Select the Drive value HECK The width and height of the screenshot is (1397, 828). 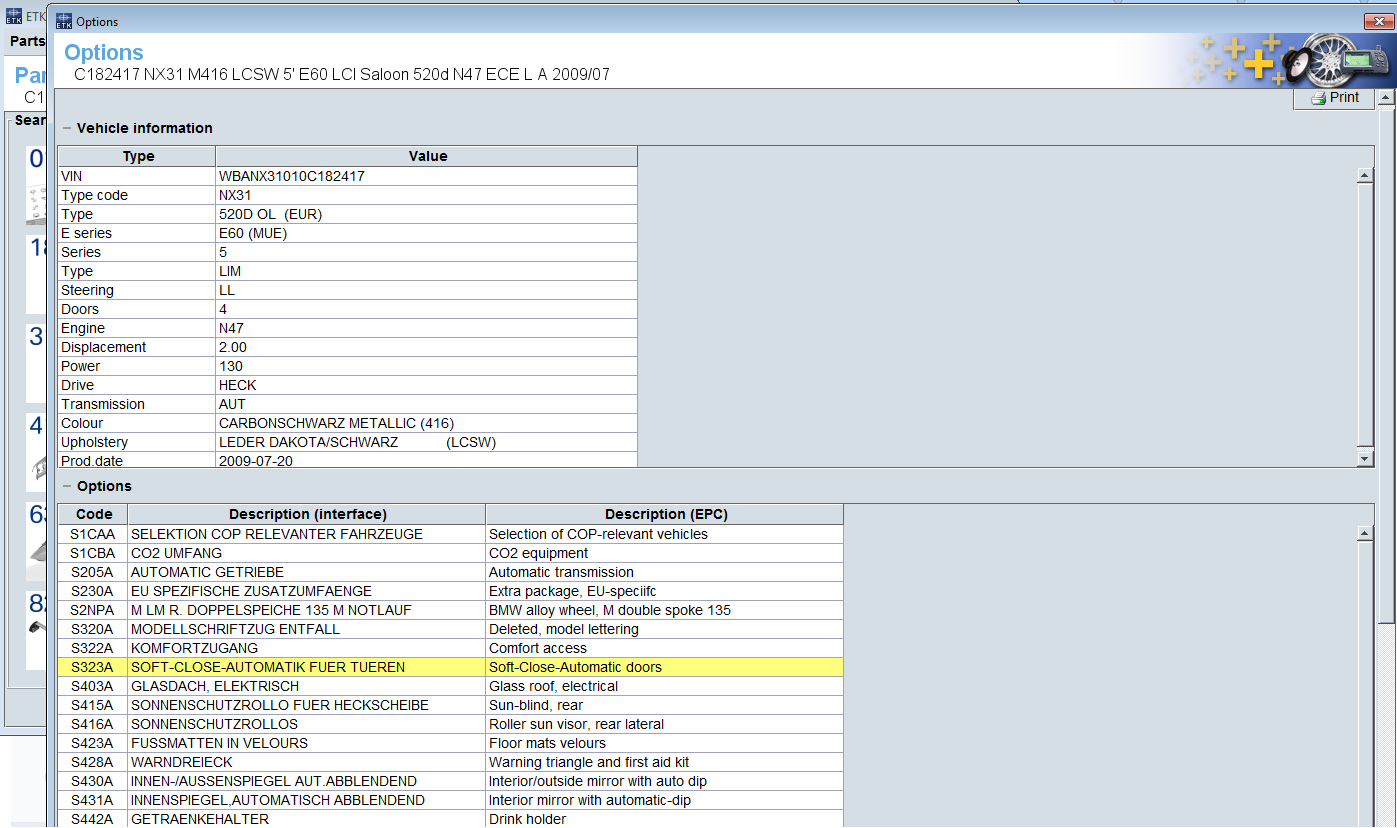[x=238, y=385]
